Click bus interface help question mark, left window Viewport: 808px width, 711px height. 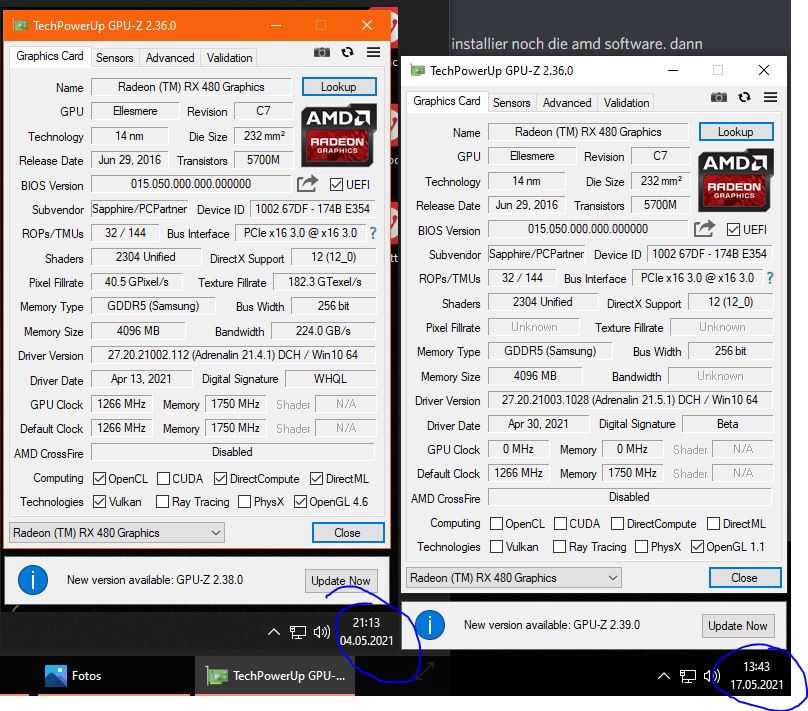[373, 233]
